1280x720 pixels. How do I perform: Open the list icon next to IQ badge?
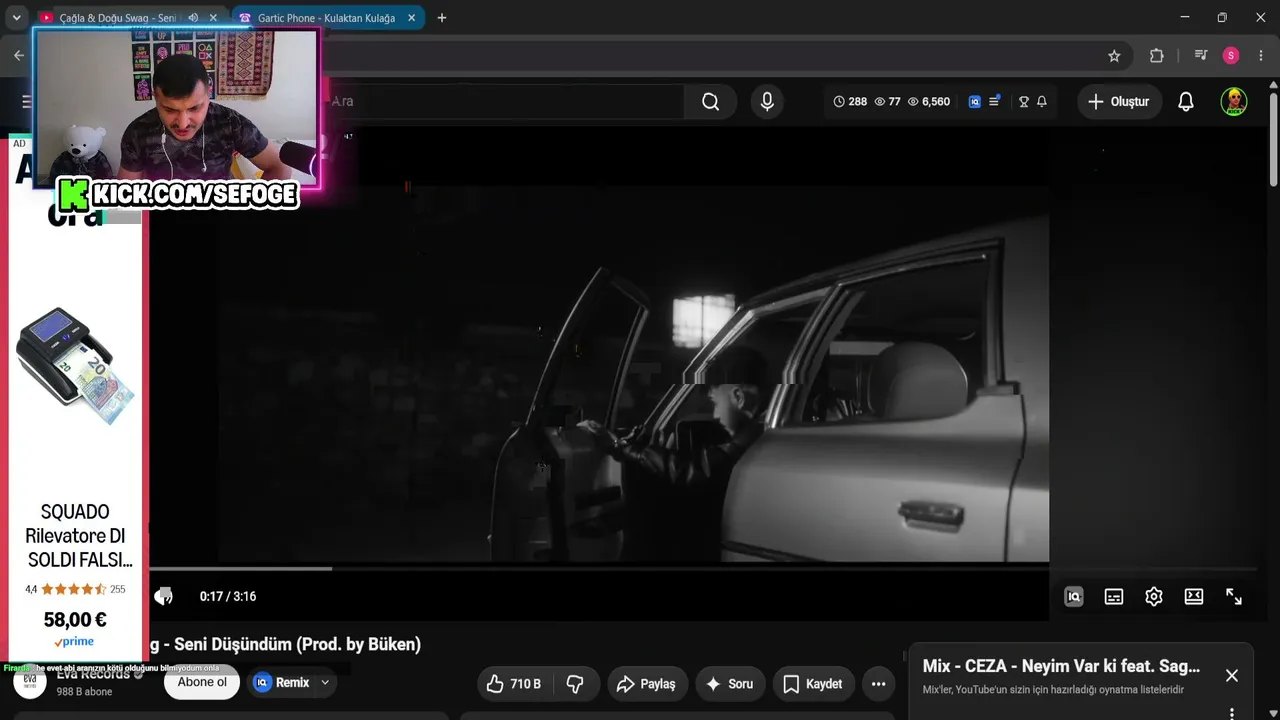pyautogui.click(x=995, y=101)
